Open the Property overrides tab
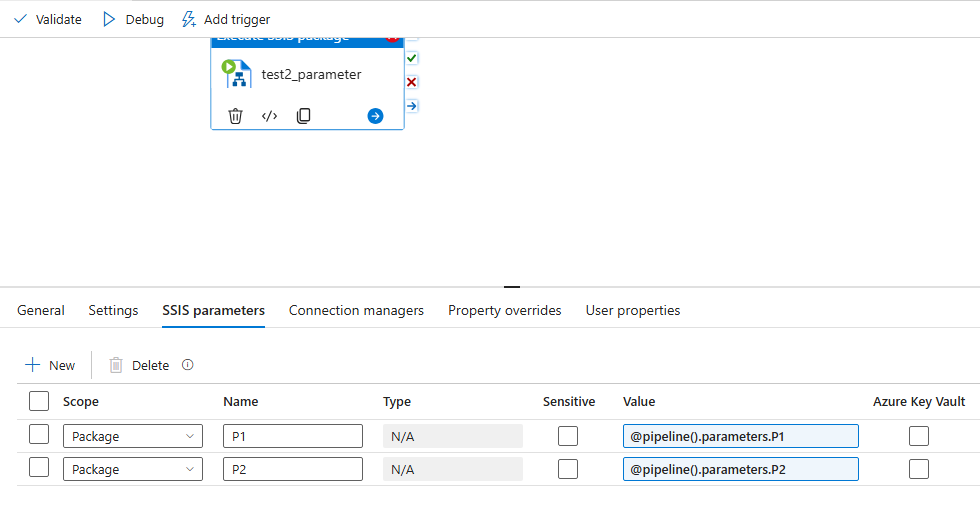This screenshot has width=980, height=509. pyautogui.click(x=504, y=310)
